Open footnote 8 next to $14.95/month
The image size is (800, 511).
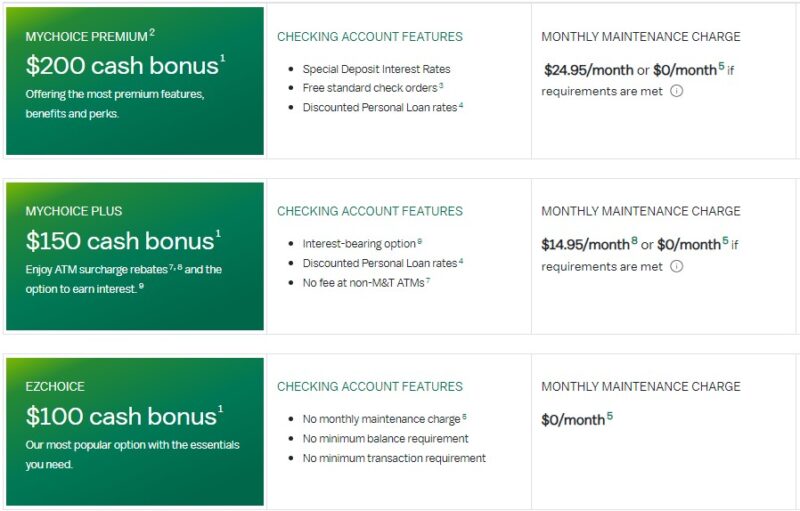point(634,241)
